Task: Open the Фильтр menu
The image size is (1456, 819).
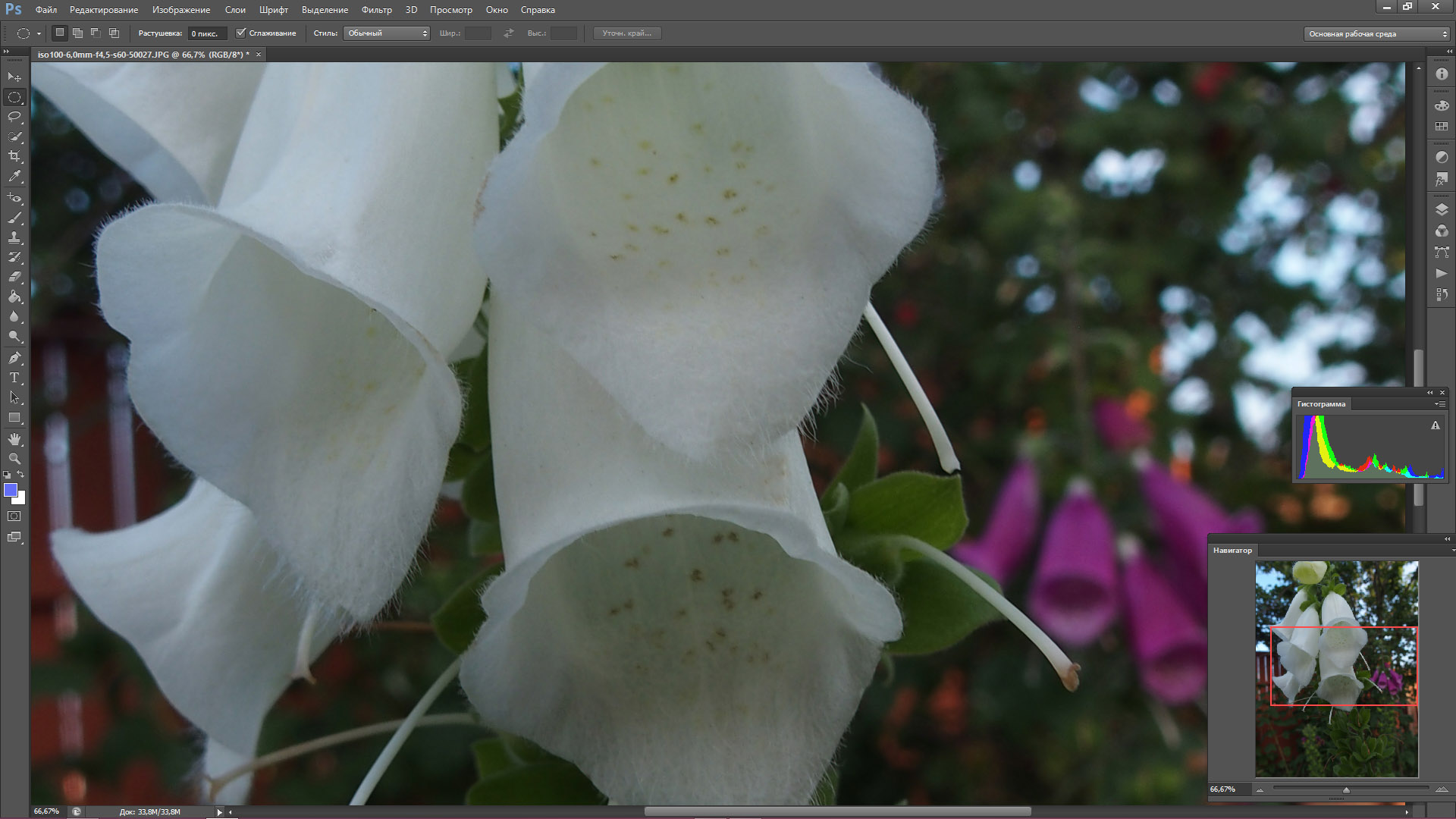Action: click(x=376, y=10)
